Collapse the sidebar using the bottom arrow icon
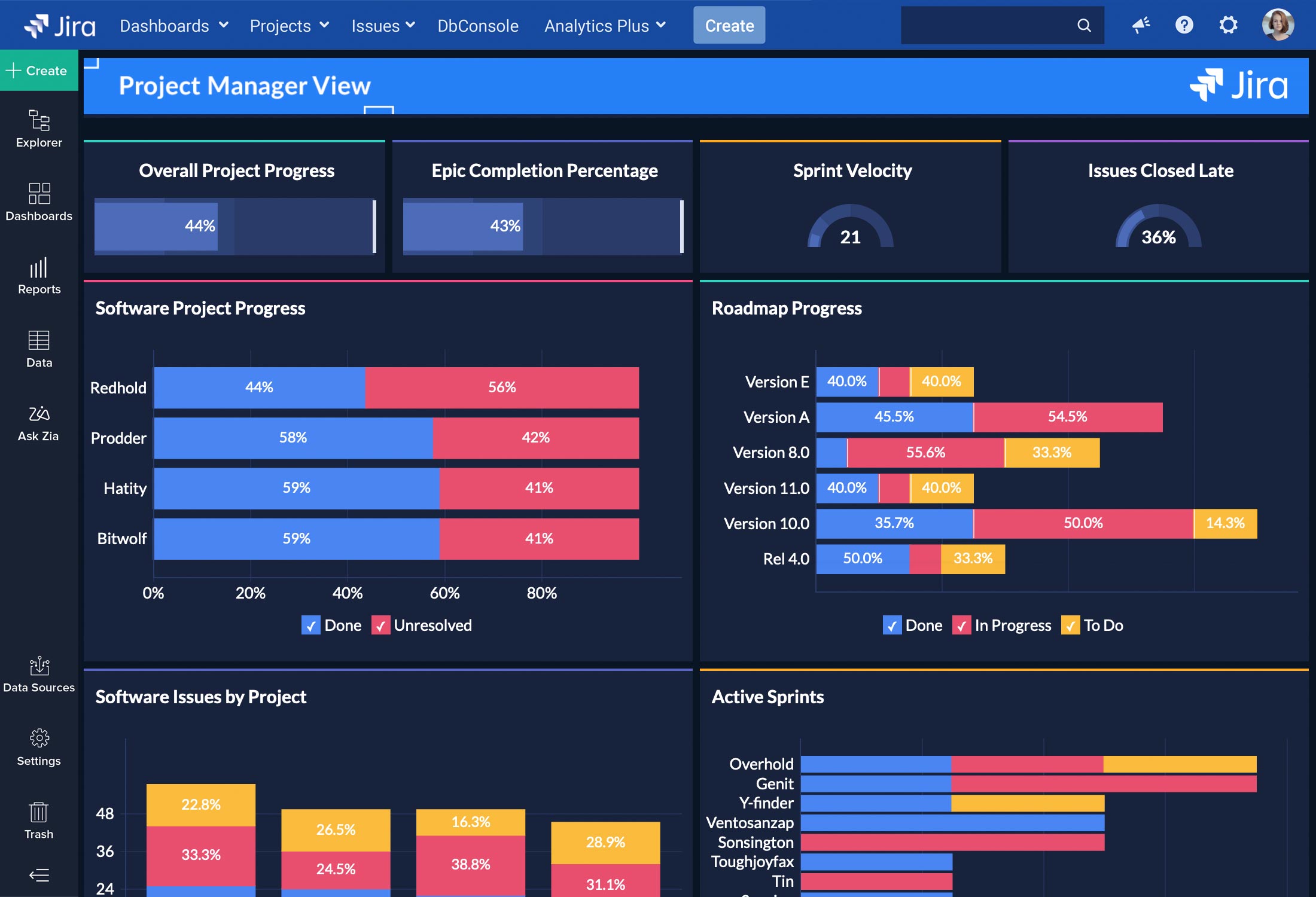 [x=39, y=875]
